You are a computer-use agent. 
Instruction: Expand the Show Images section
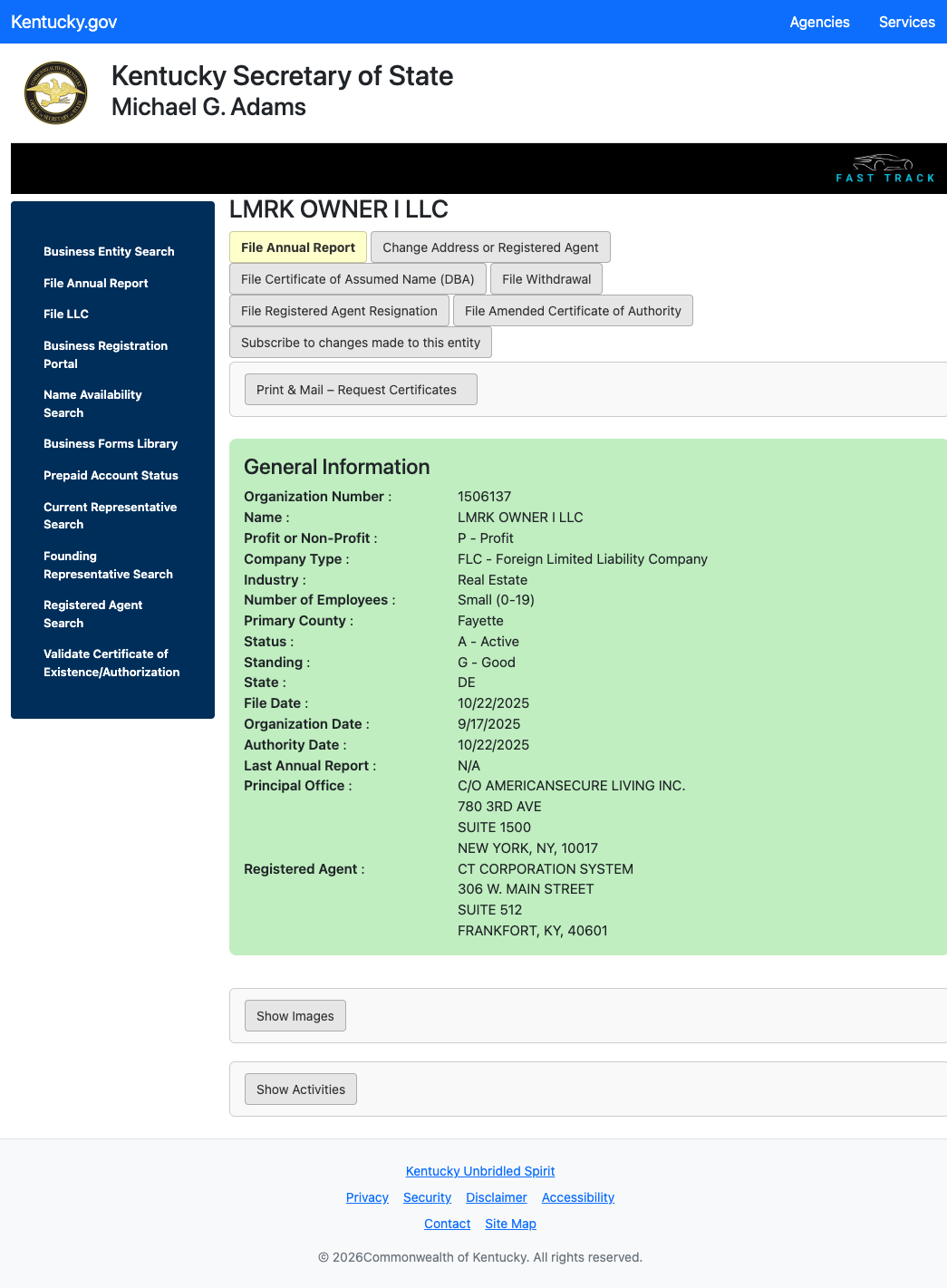click(x=295, y=1016)
